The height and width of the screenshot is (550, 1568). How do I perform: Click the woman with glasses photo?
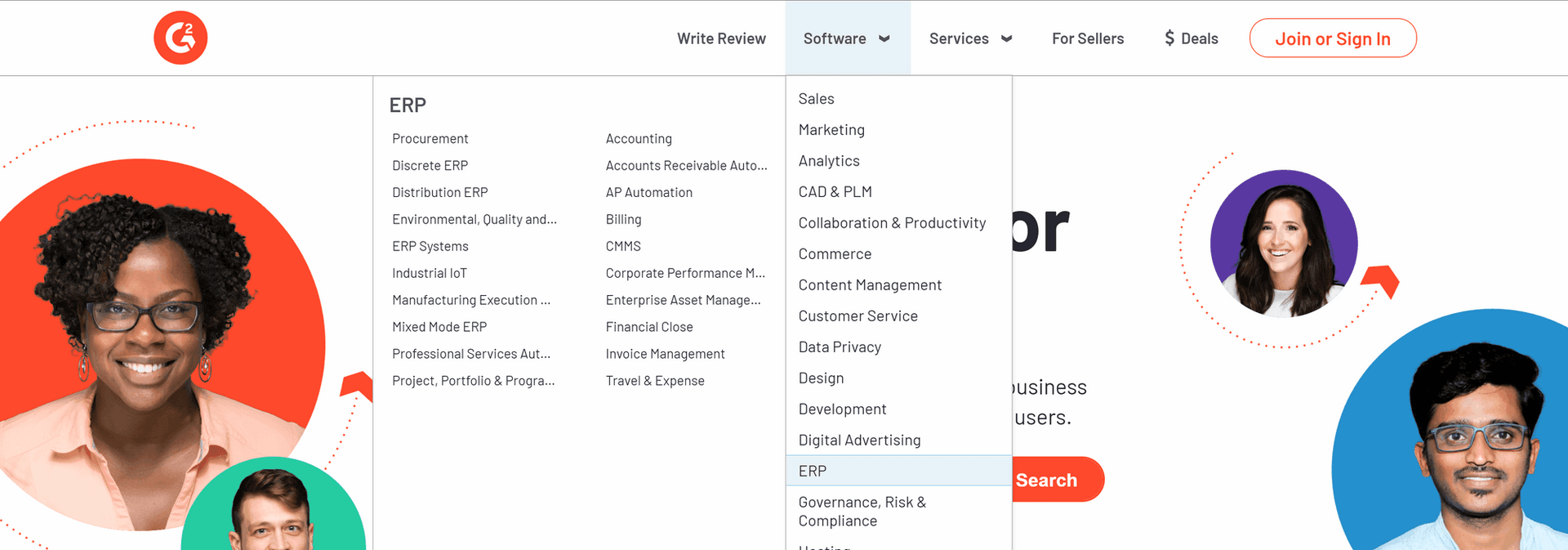147,343
